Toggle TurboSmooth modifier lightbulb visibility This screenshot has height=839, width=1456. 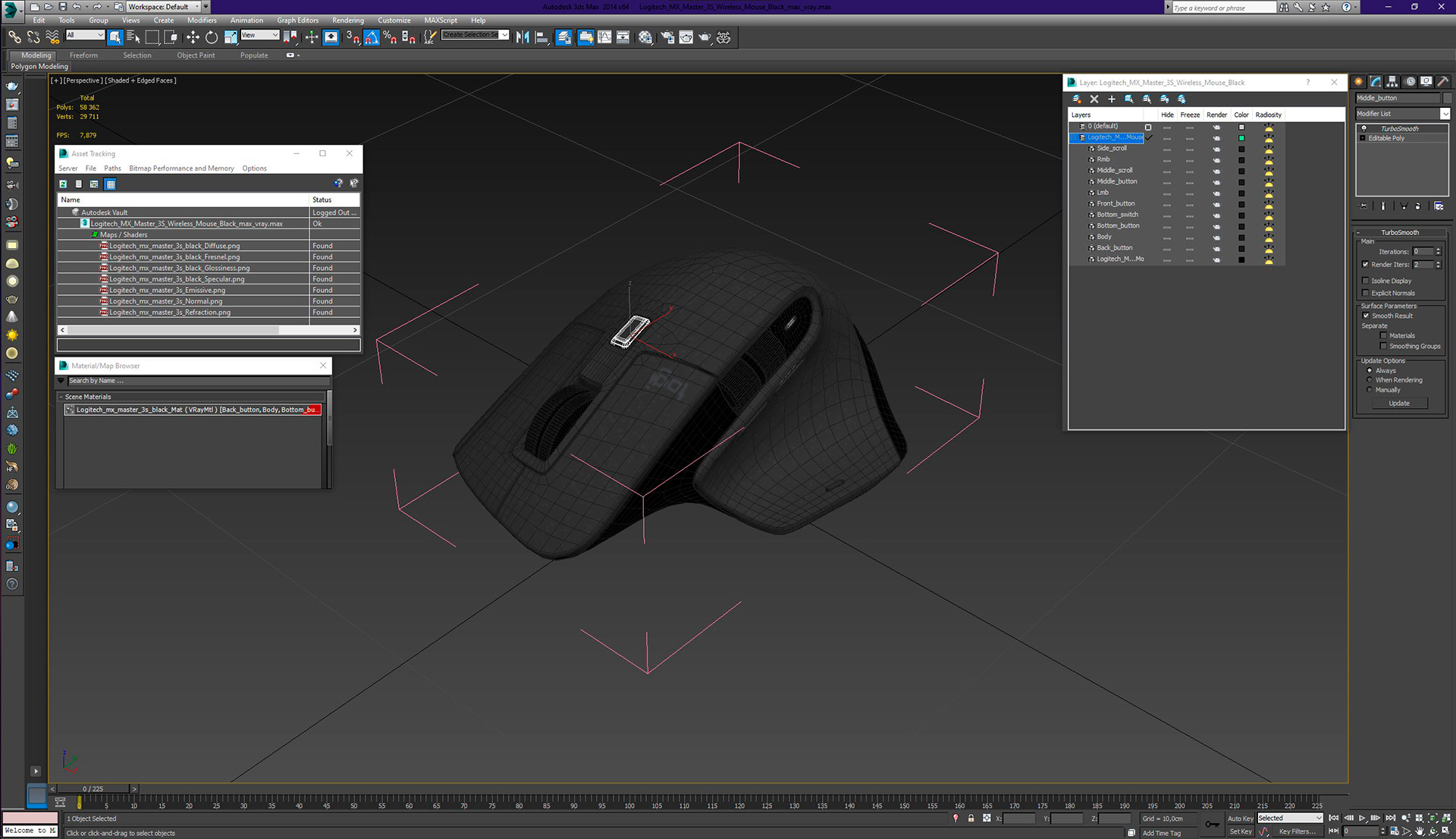(1363, 128)
